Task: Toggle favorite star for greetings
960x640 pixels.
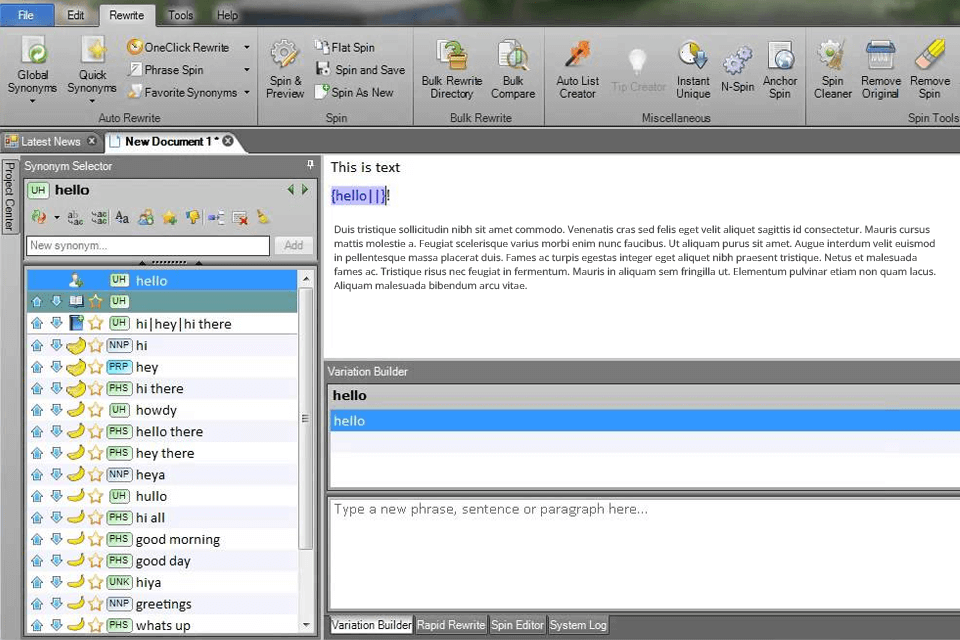Action: click(x=96, y=604)
